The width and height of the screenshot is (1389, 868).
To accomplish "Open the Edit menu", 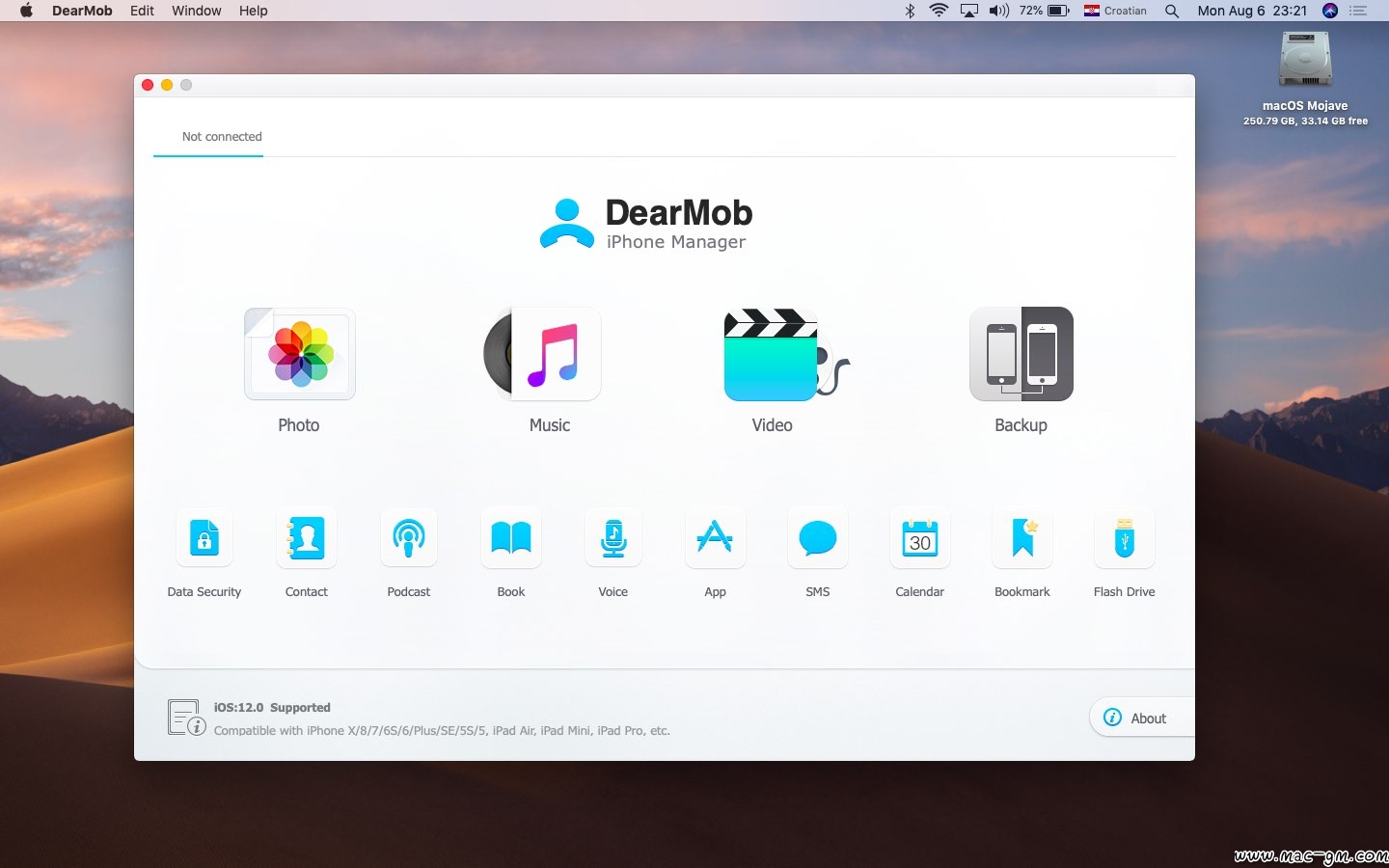I will coord(142,11).
